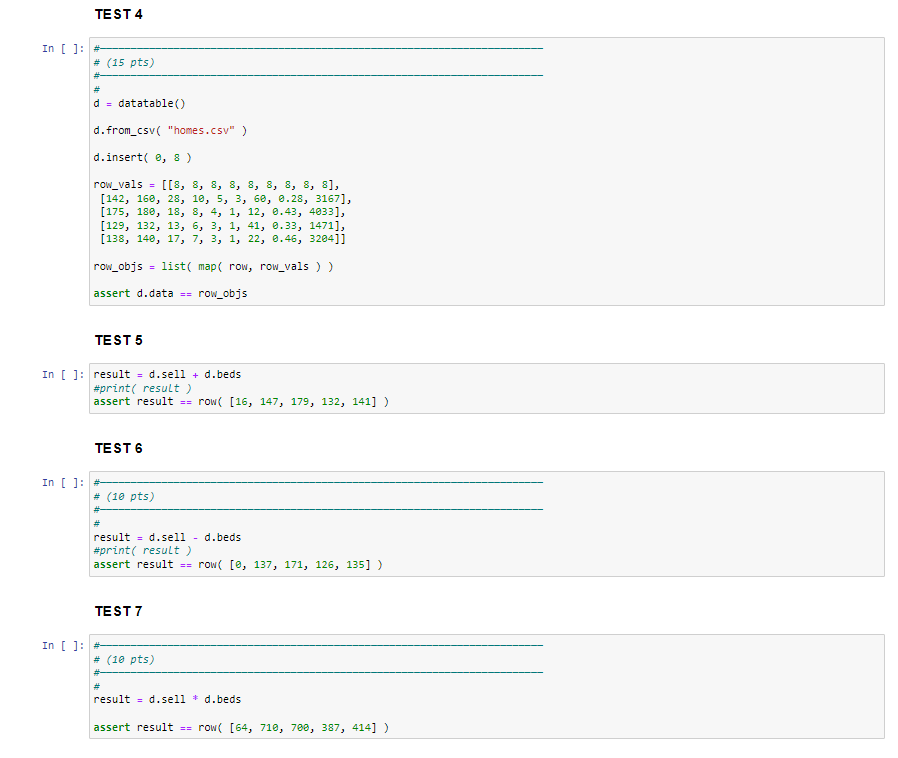Click the In [ ] prompt beside TEST 4 cell

[62, 48]
